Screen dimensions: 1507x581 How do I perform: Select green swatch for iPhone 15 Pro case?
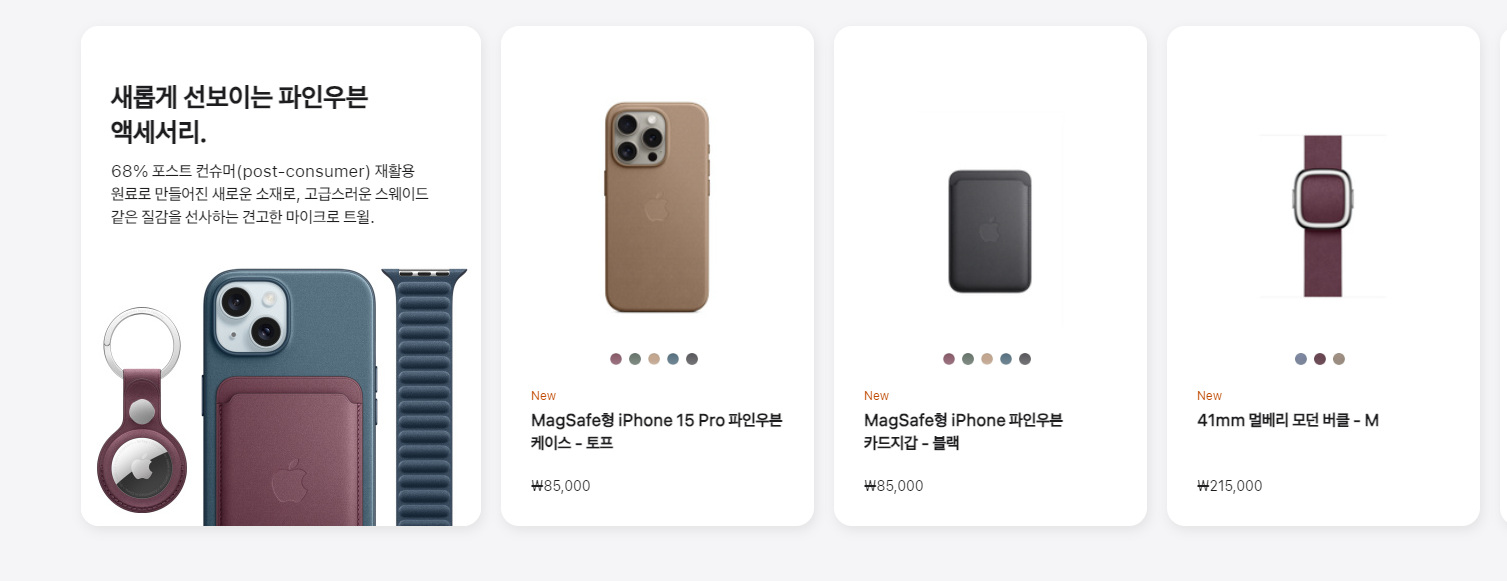click(x=635, y=359)
